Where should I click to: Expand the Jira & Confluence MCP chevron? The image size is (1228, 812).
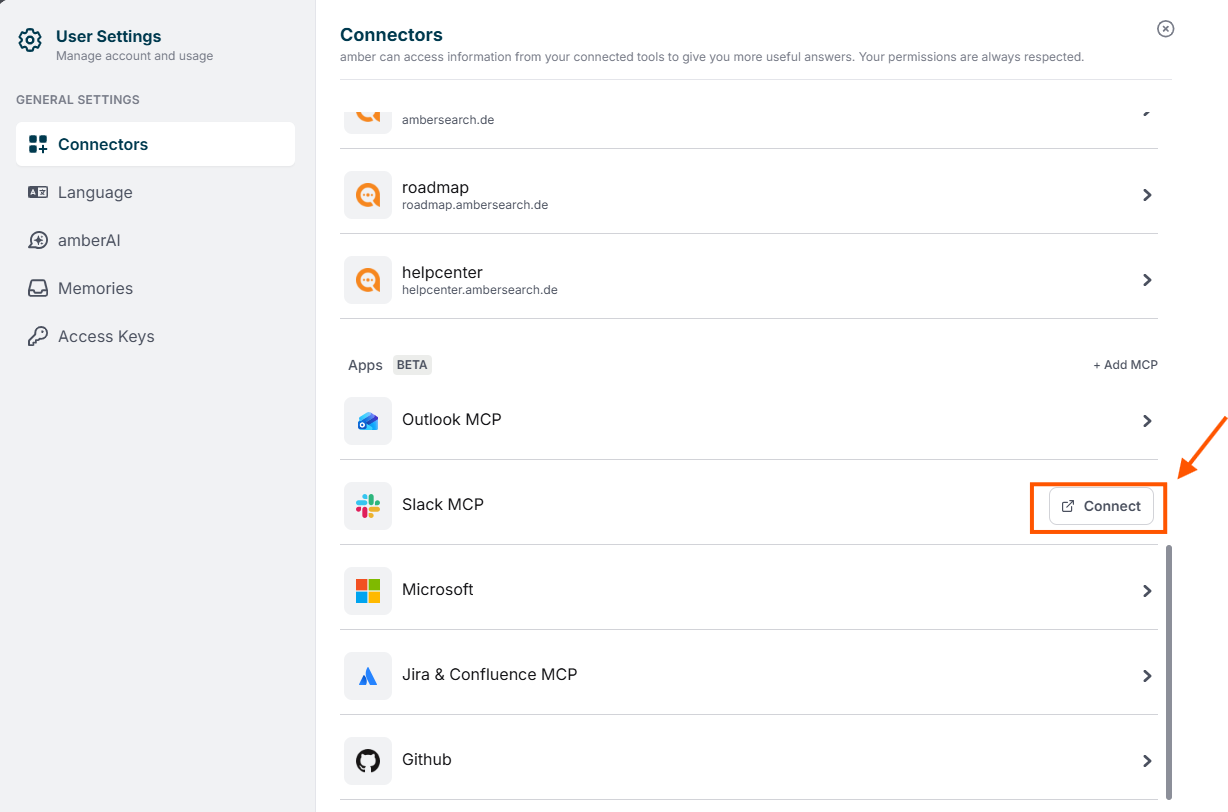(1147, 676)
